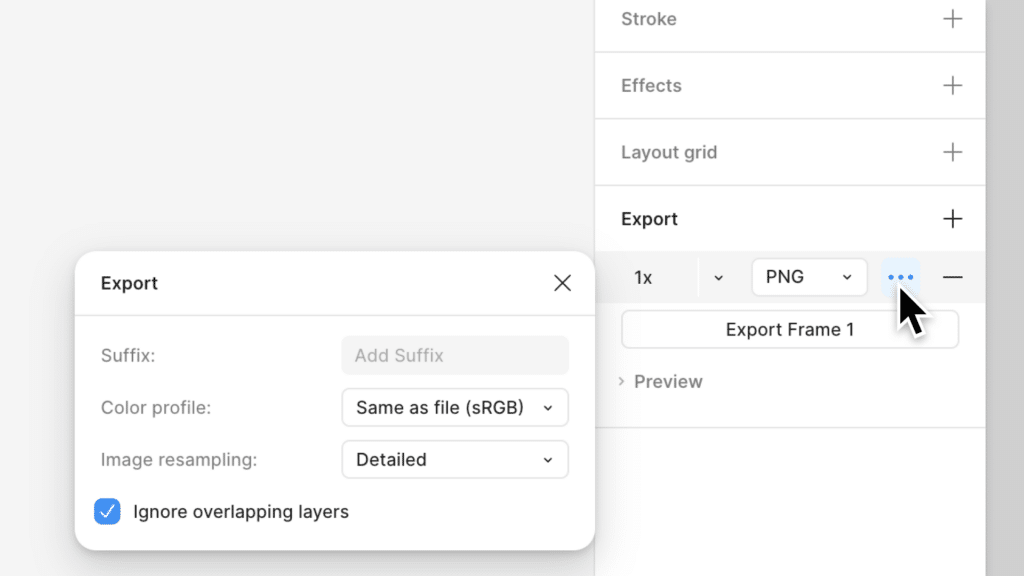The image size is (1024, 576).
Task: Select the 1x export scale value
Action: 645,277
